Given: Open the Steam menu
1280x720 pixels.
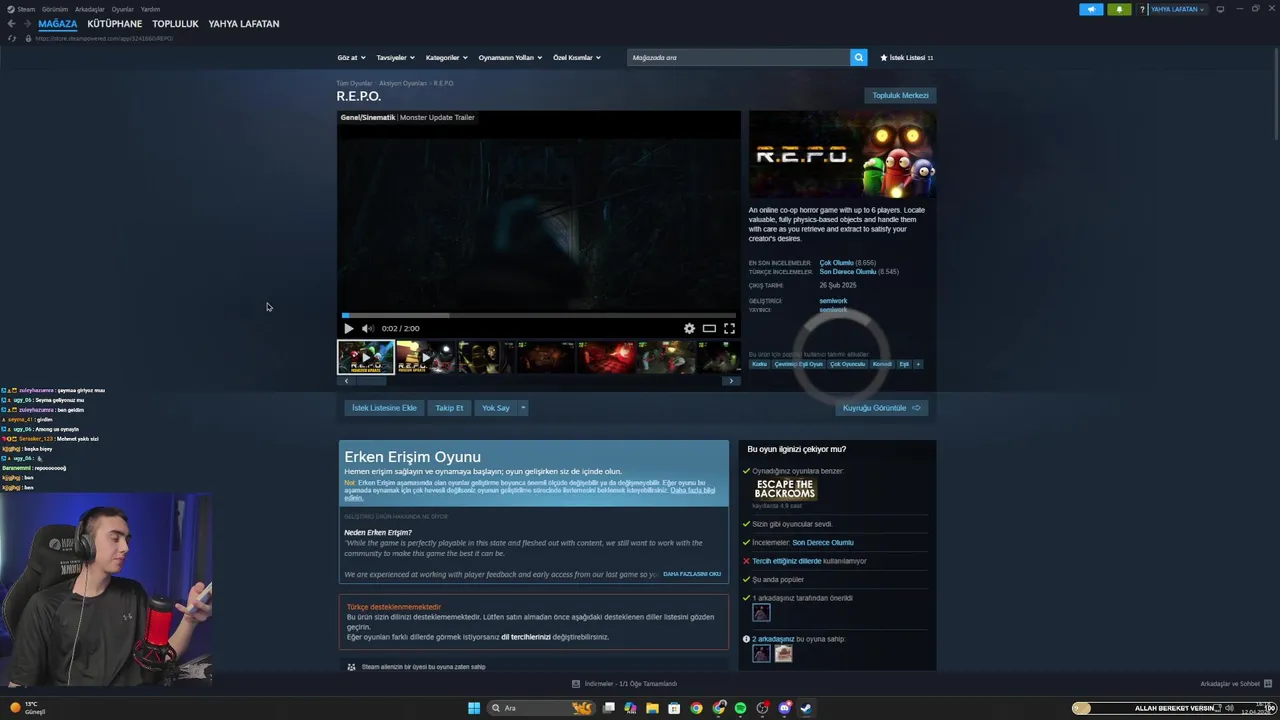Looking at the screenshot, I should pyautogui.click(x=27, y=9).
